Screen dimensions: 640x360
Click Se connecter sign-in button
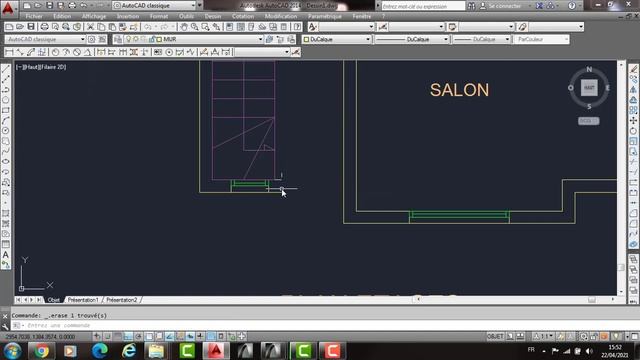tap(505, 6)
